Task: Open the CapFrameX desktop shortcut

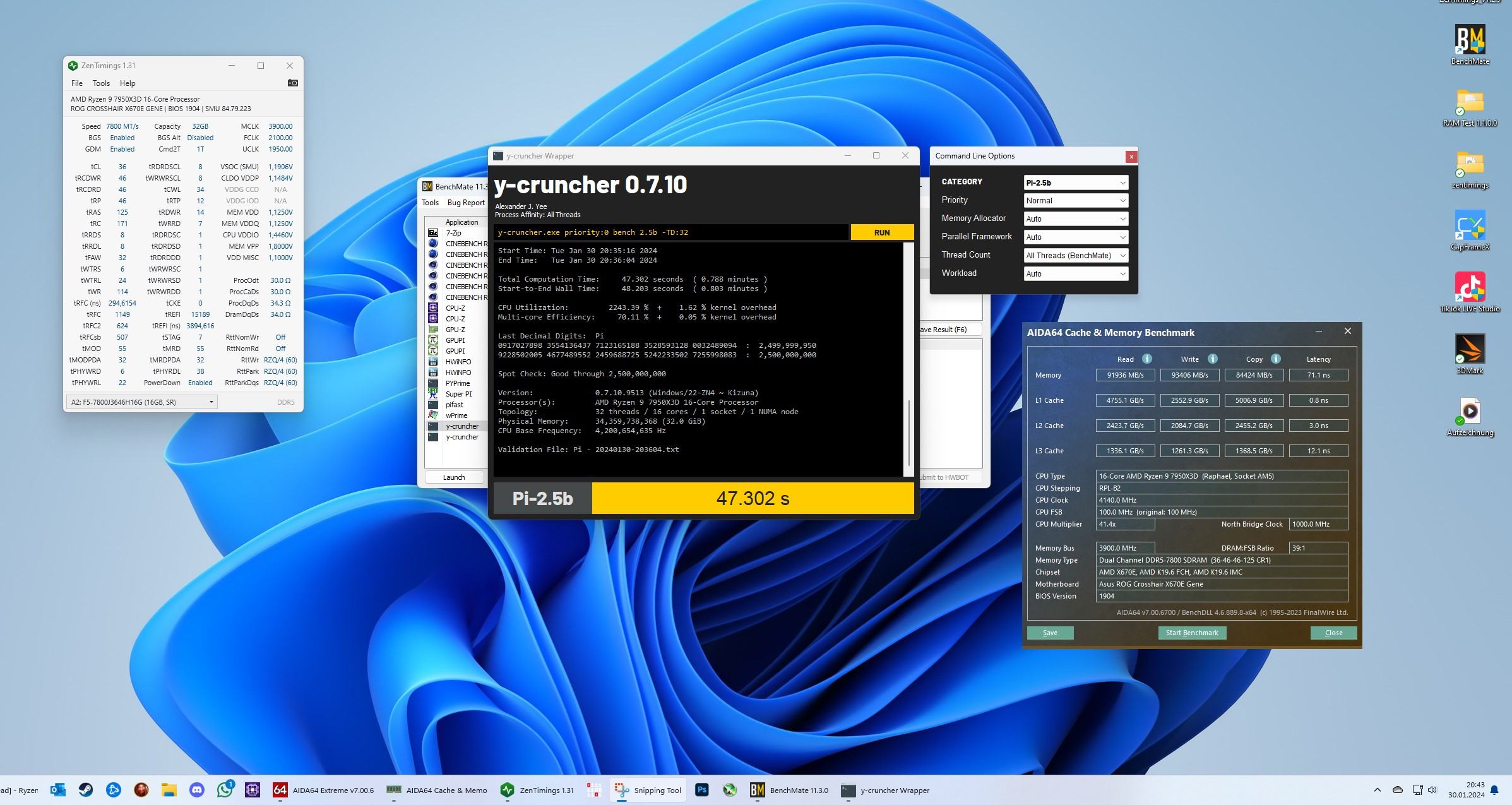Action: pos(1470,230)
